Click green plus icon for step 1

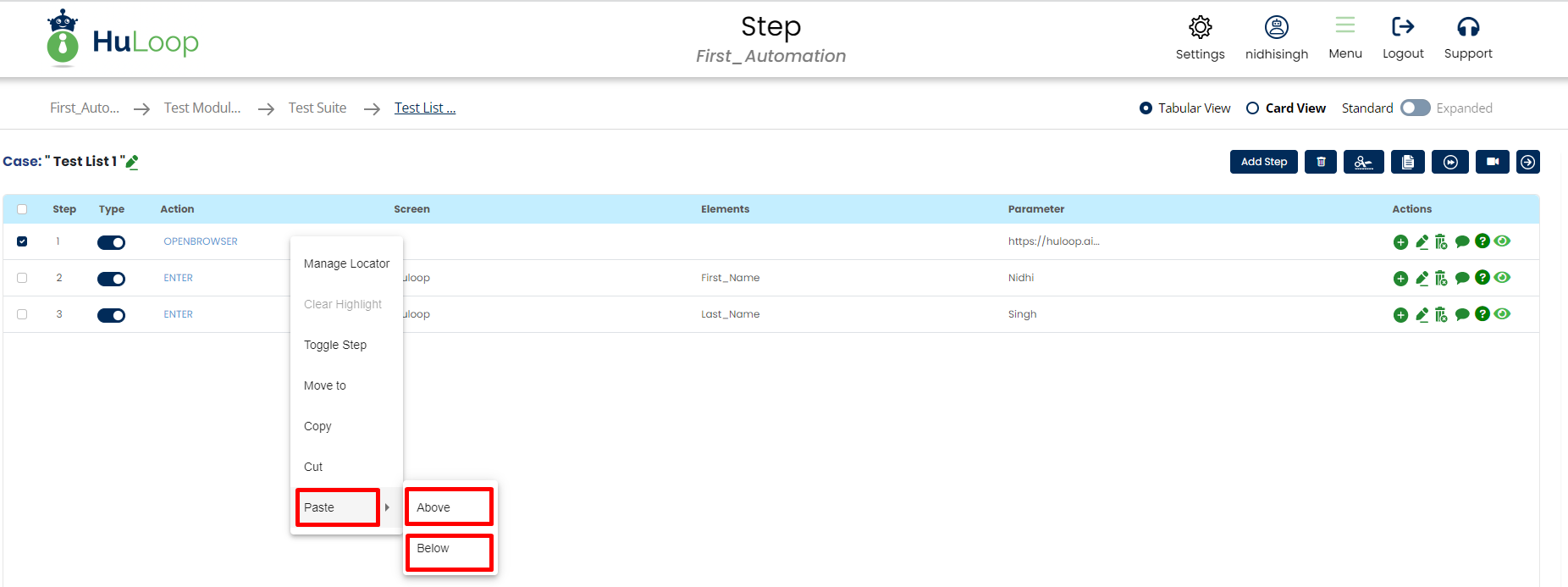coord(1400,242)
